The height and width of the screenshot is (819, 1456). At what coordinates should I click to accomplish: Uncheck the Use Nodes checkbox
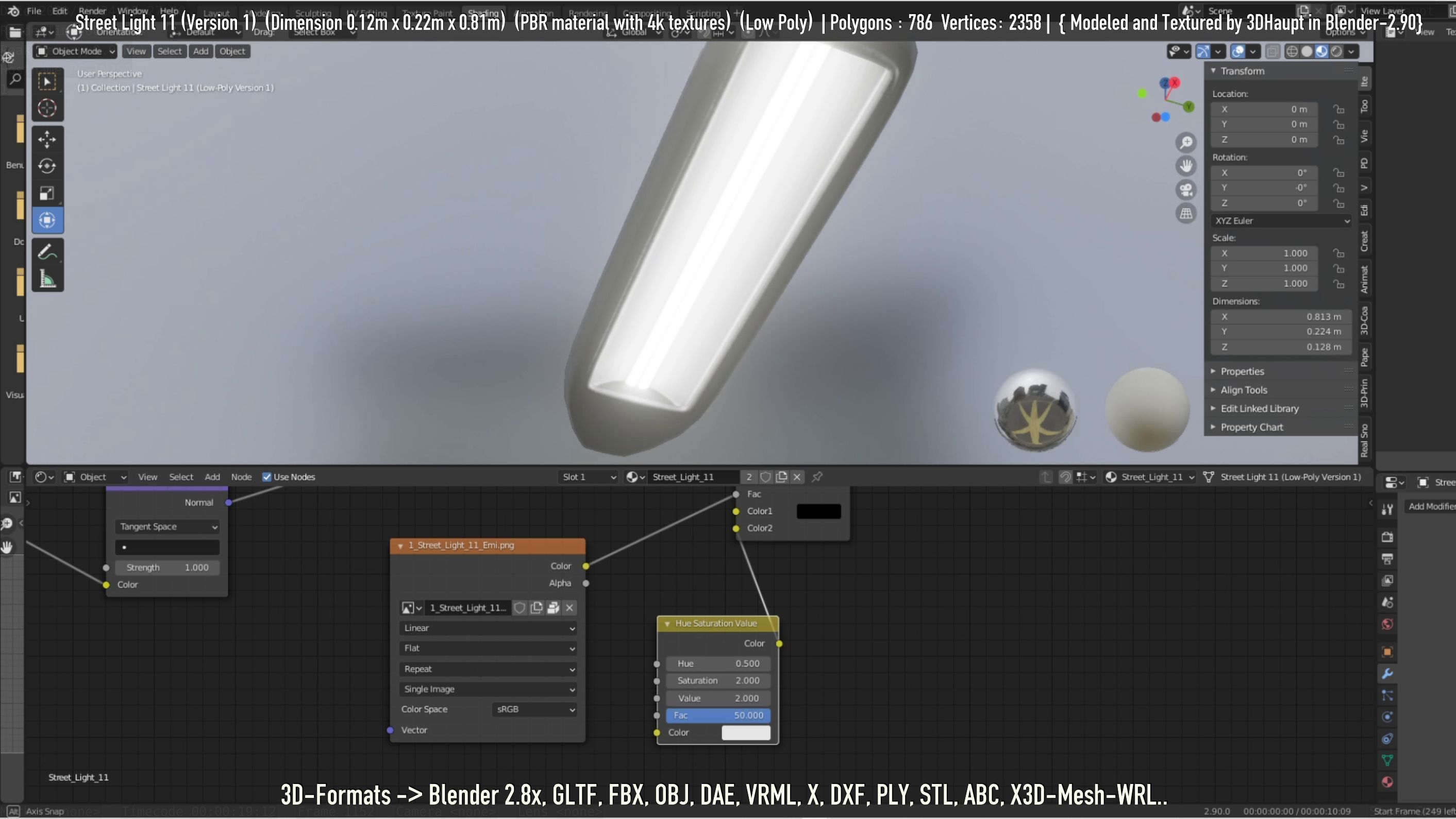tap(267, 477)
